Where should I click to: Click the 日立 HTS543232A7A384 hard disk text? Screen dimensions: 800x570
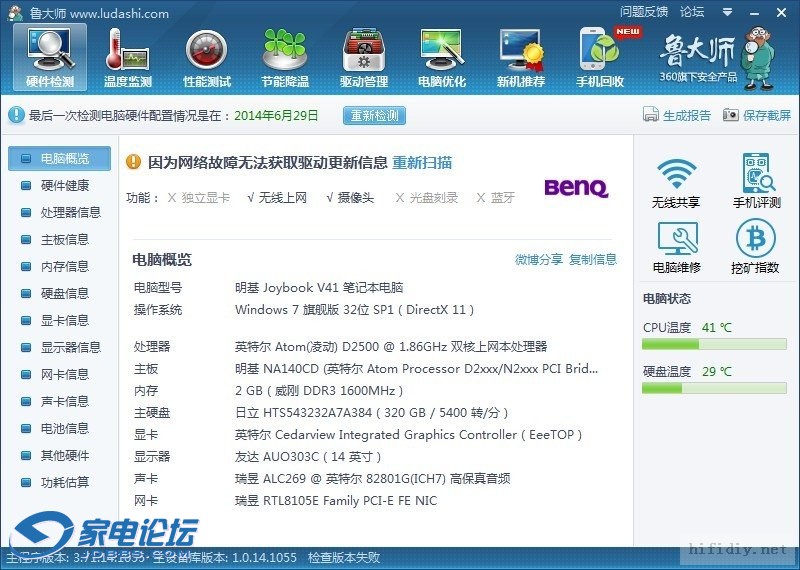[x=371, y=413]
